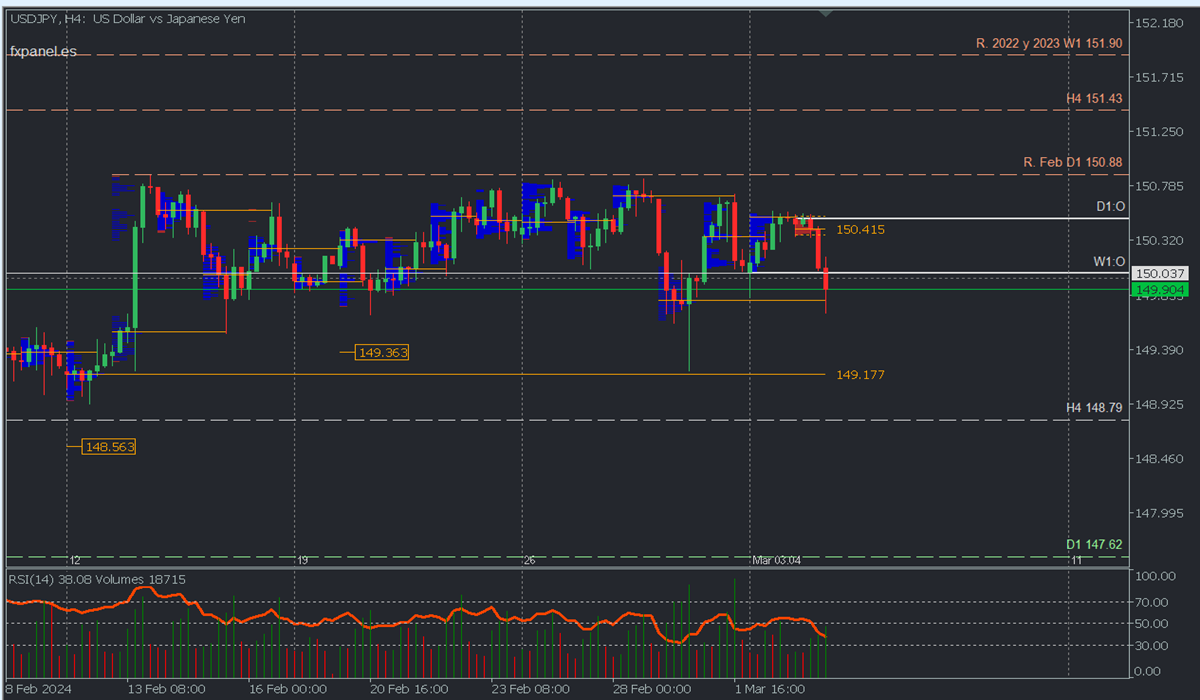Select the H4 151.43 resistance label

click(x=1094, y=98)
